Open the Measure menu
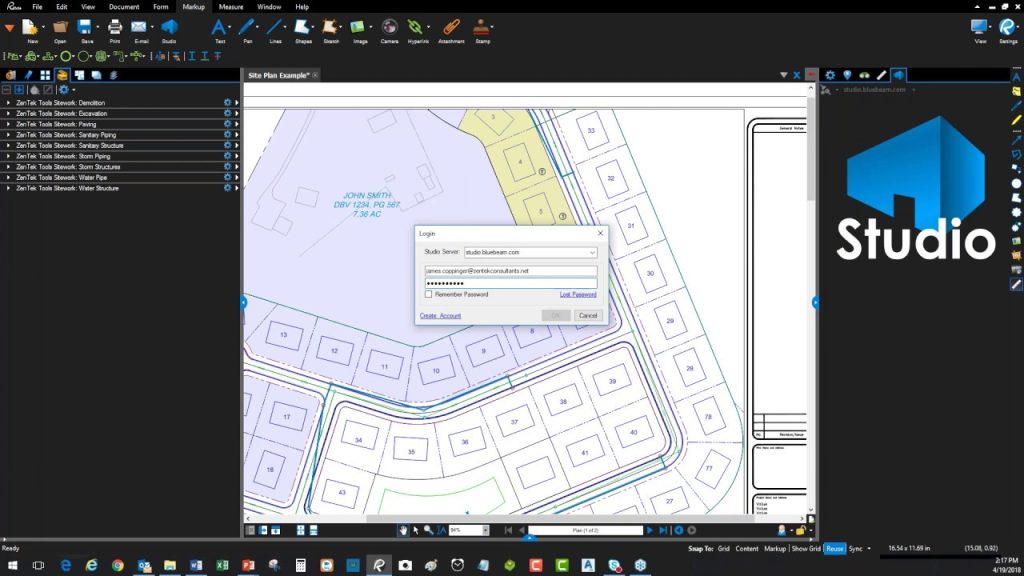Image resolution: width=1024 pixels, height=576 pixels. [231, 7]
